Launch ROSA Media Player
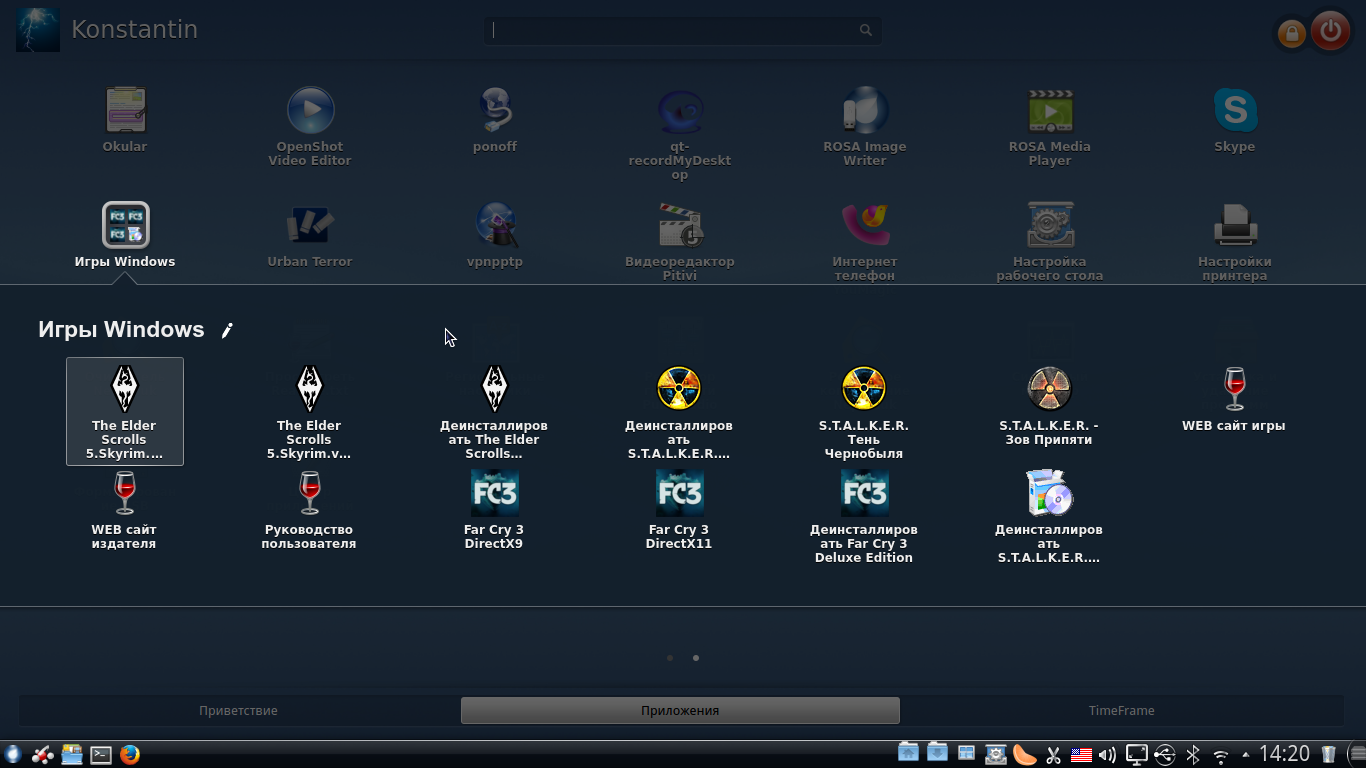1366x768 pixels. [1050, 126]
